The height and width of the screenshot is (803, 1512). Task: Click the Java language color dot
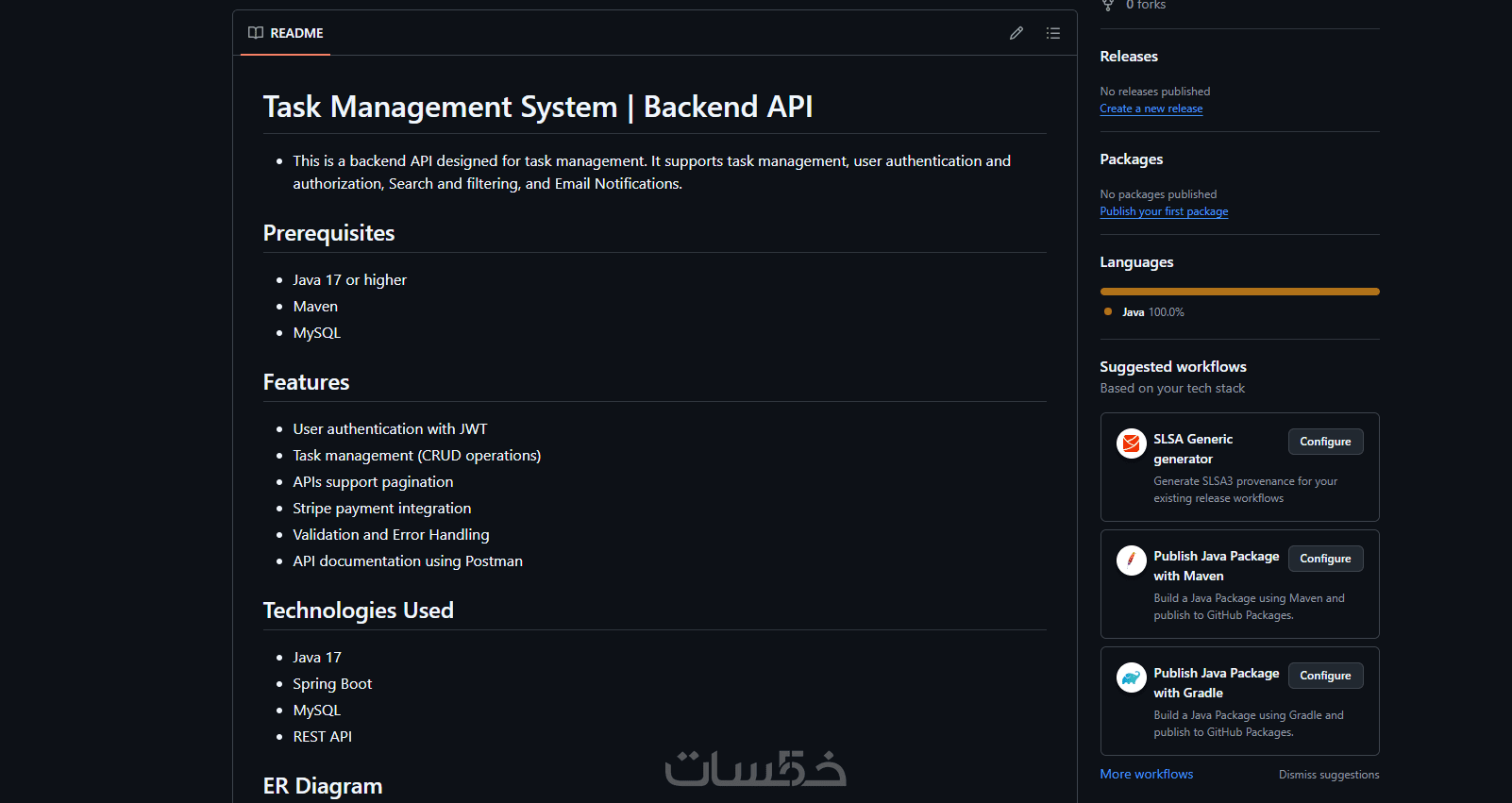tap(1108, 311)
